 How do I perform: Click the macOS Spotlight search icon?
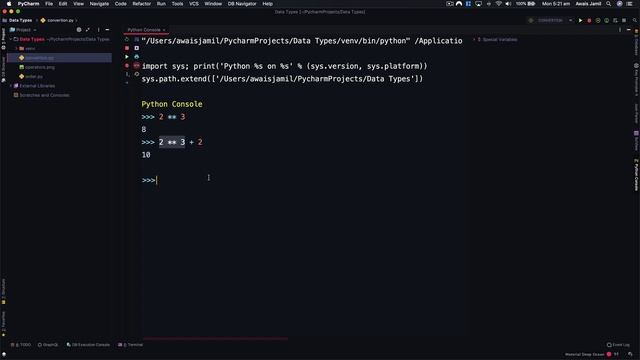pyautogui.click(x=609, y=4)
